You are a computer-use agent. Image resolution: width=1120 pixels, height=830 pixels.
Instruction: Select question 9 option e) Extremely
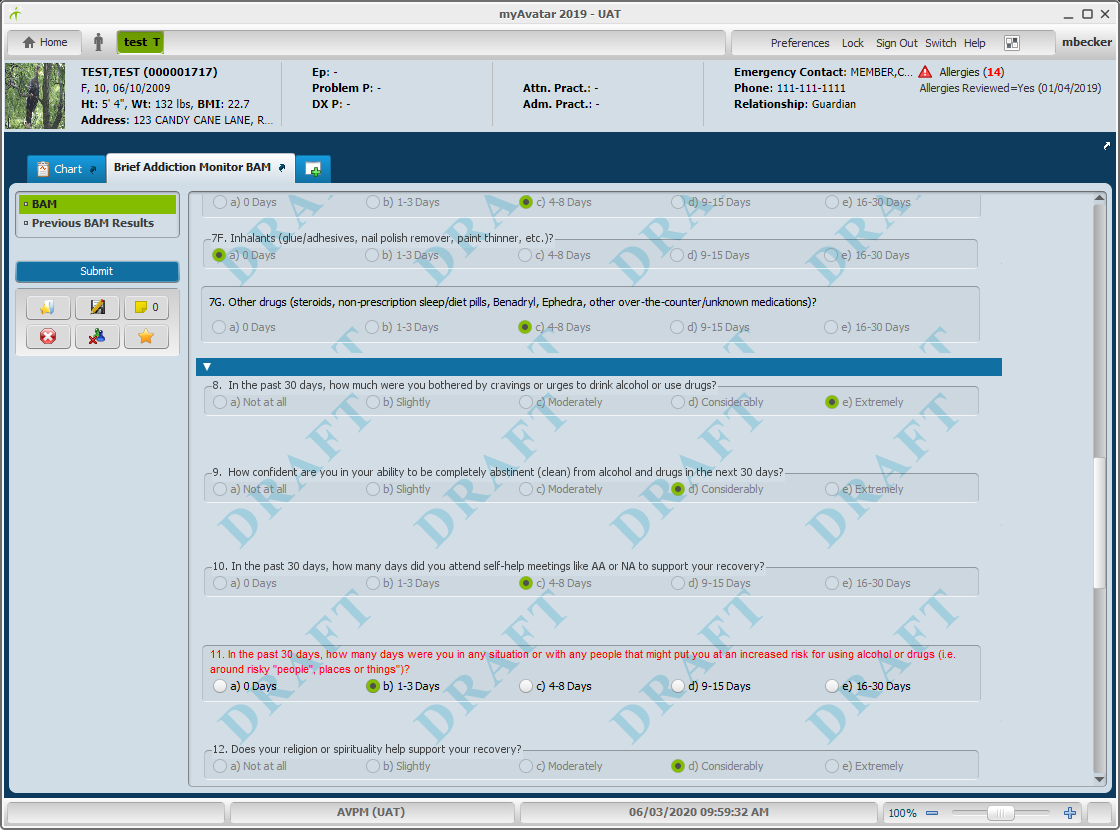coord(831,489)
